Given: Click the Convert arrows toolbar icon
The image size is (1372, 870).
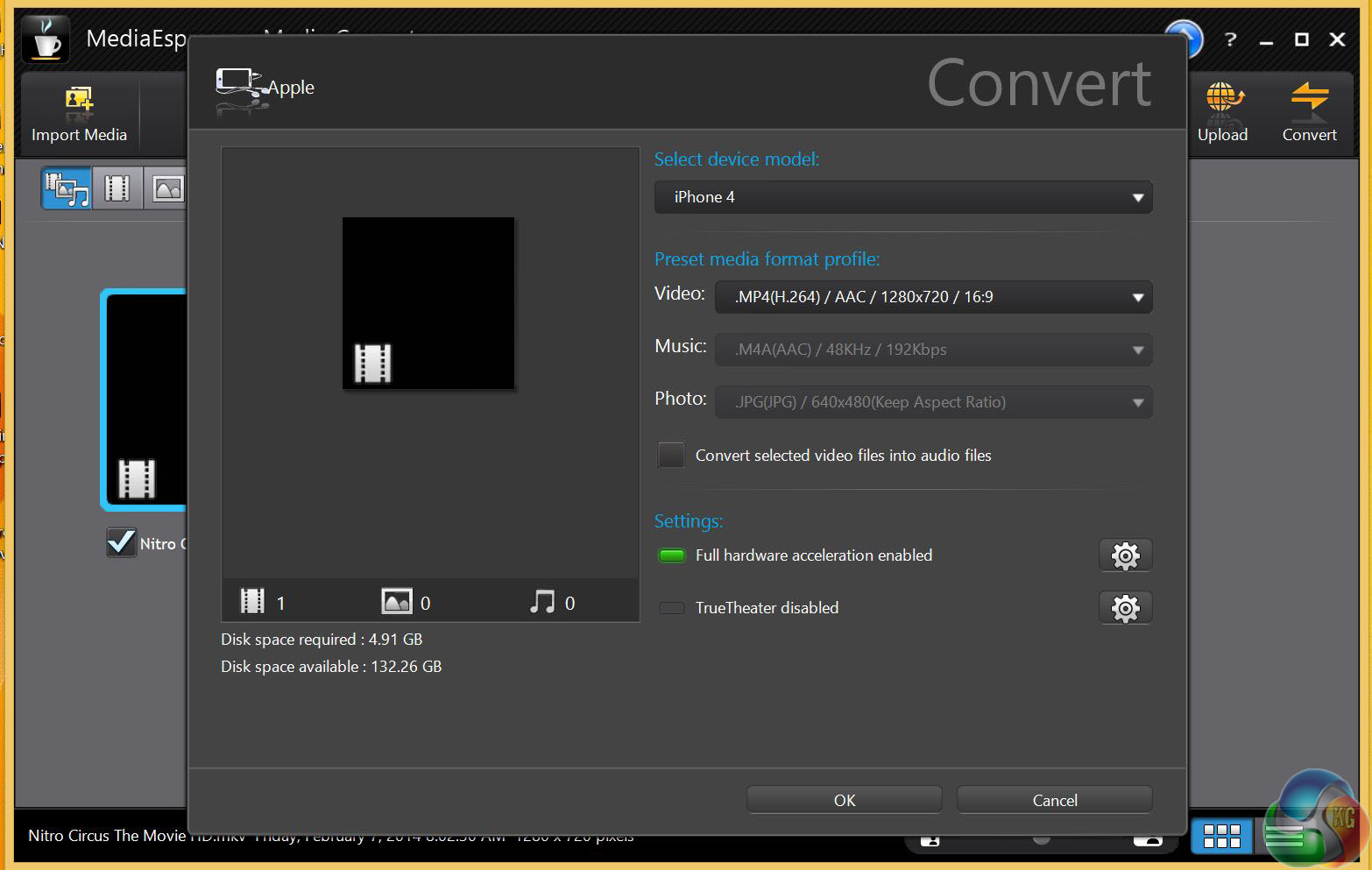Looking at the screenshot, I should point(1309,101).
